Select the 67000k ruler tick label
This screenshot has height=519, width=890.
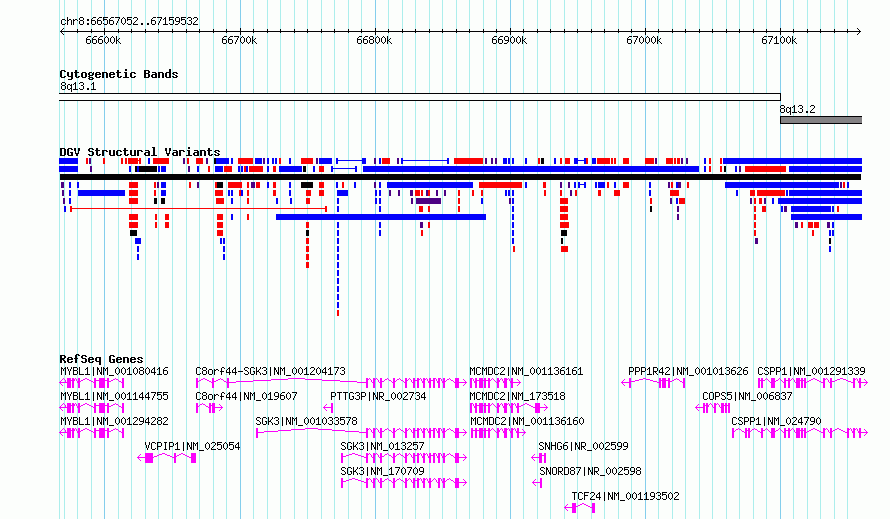(644, 40)
